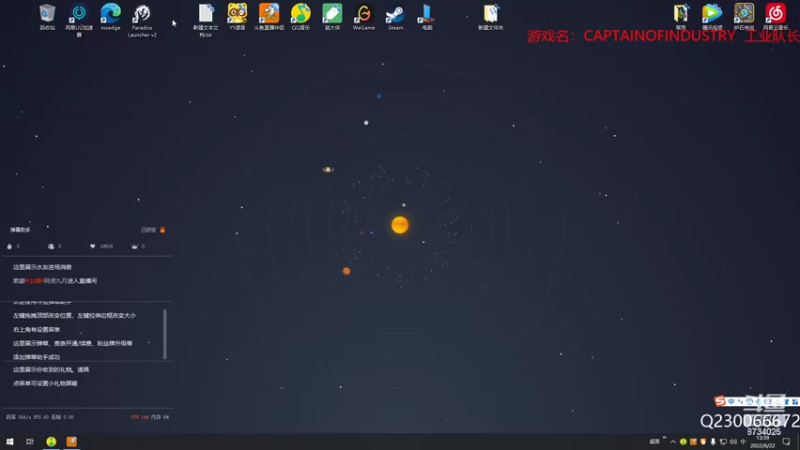Toggle Chinese mode on Sogou IME toolbar
Screen dimensions: 800x450
(x=731, y=402)
